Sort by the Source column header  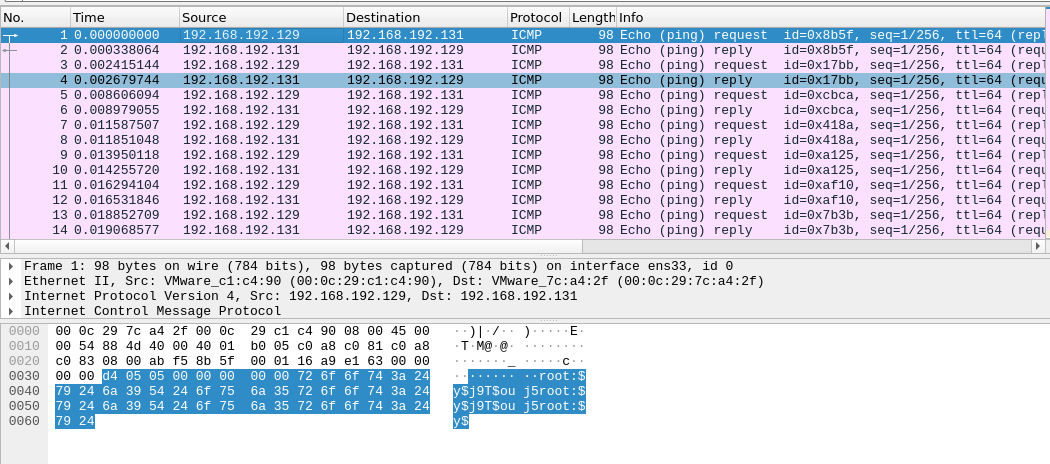coord(260,18)
